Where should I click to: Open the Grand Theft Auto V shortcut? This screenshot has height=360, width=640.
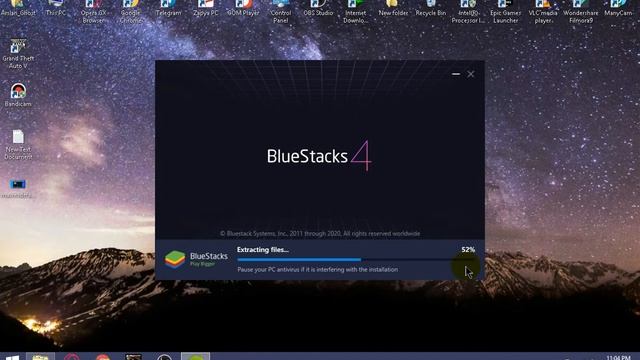click(x=18, y=53)
